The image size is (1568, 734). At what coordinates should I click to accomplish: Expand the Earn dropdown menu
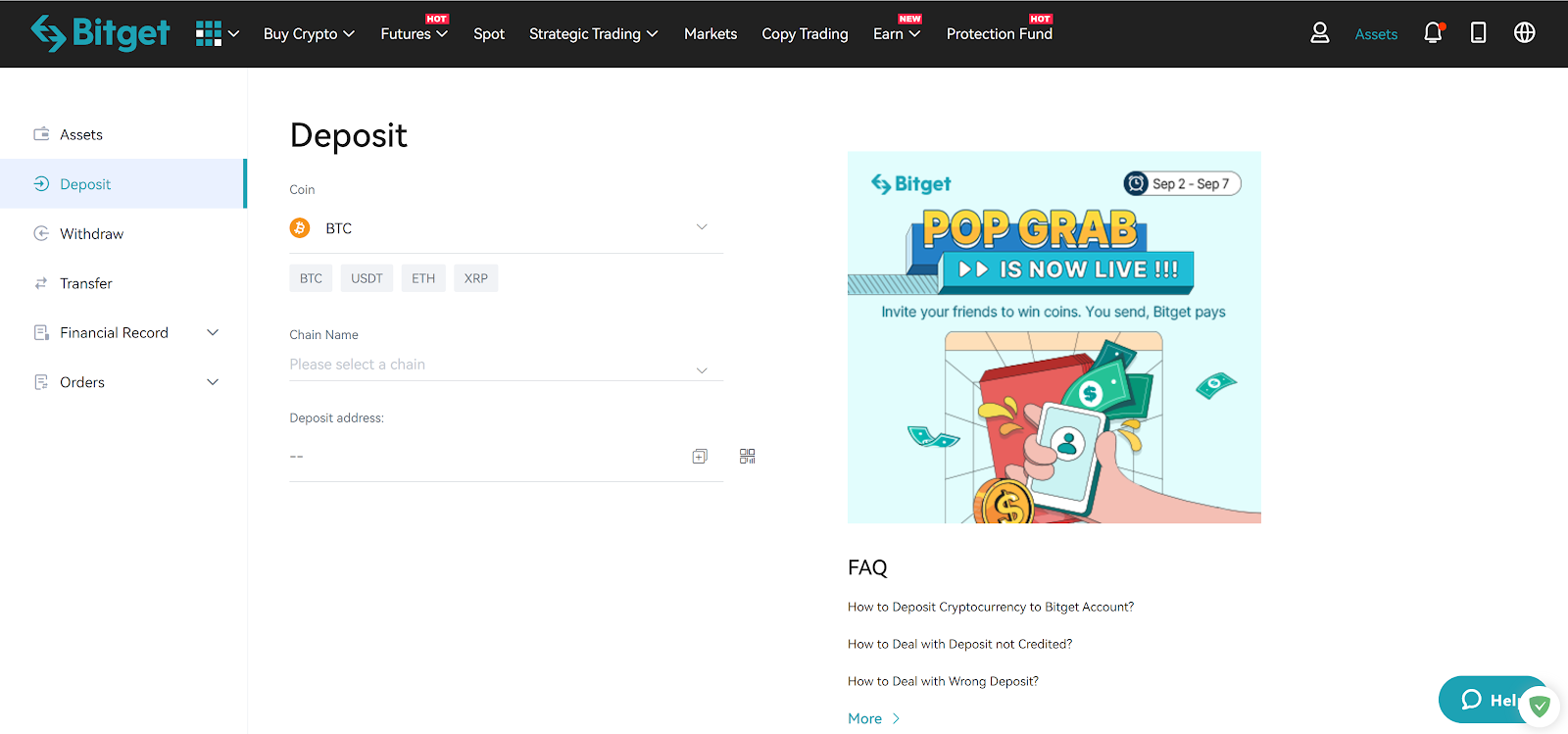[x=897, y=33]
